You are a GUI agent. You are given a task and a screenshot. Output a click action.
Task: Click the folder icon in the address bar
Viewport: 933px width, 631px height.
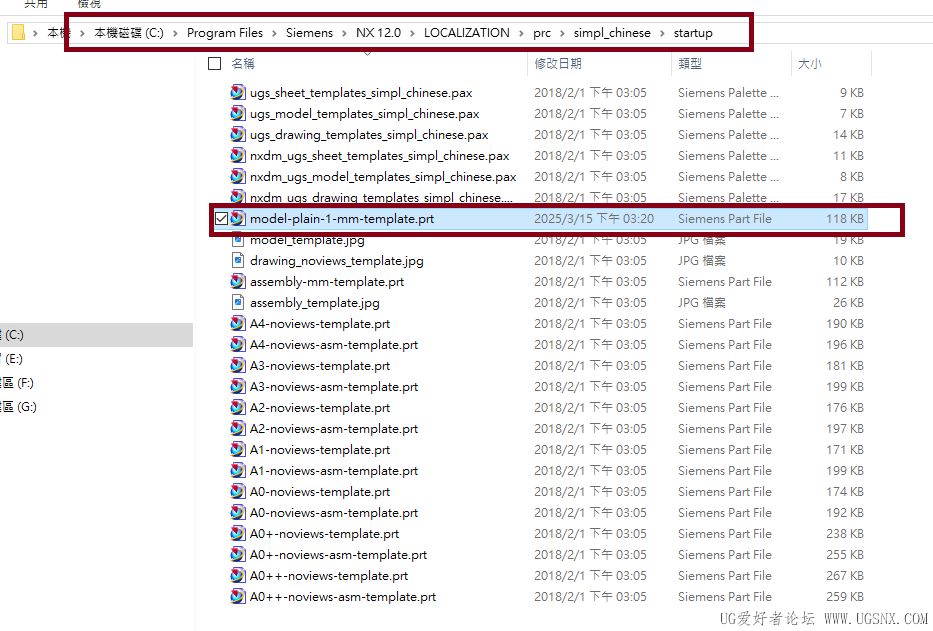(x=18, y=32)
